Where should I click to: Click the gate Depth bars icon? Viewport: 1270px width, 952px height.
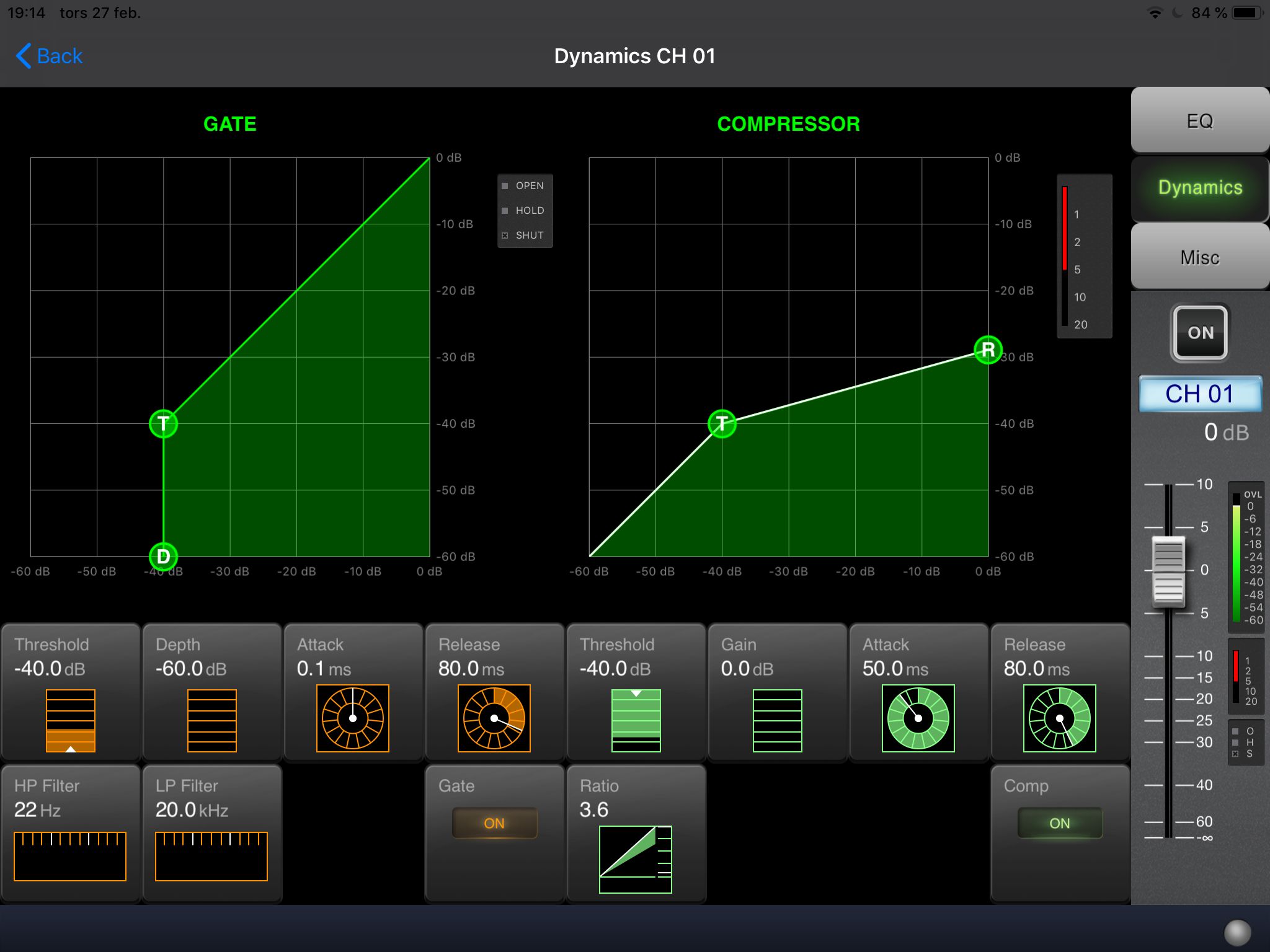(212, 720)
